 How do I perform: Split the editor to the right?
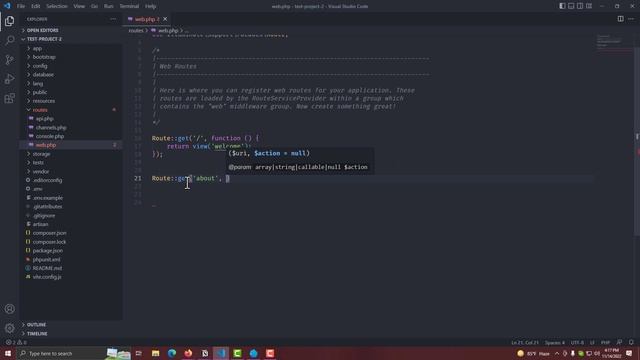point(620,19)
